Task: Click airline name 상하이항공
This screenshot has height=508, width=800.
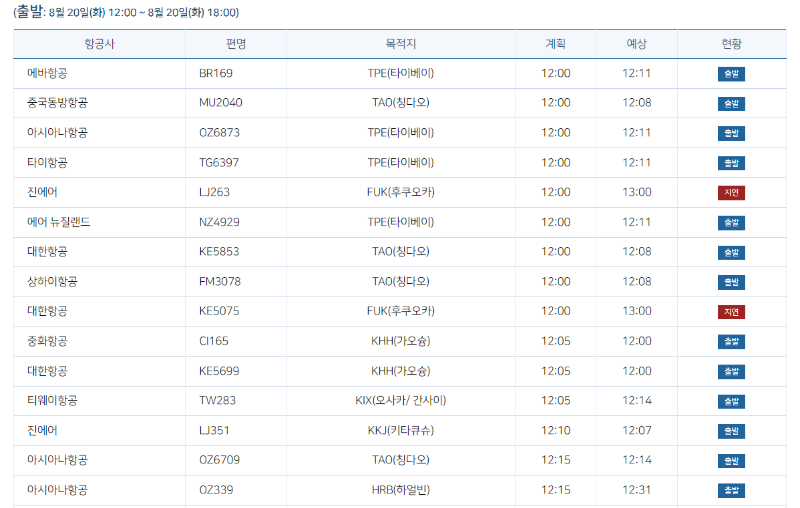Action: (52, 282)
